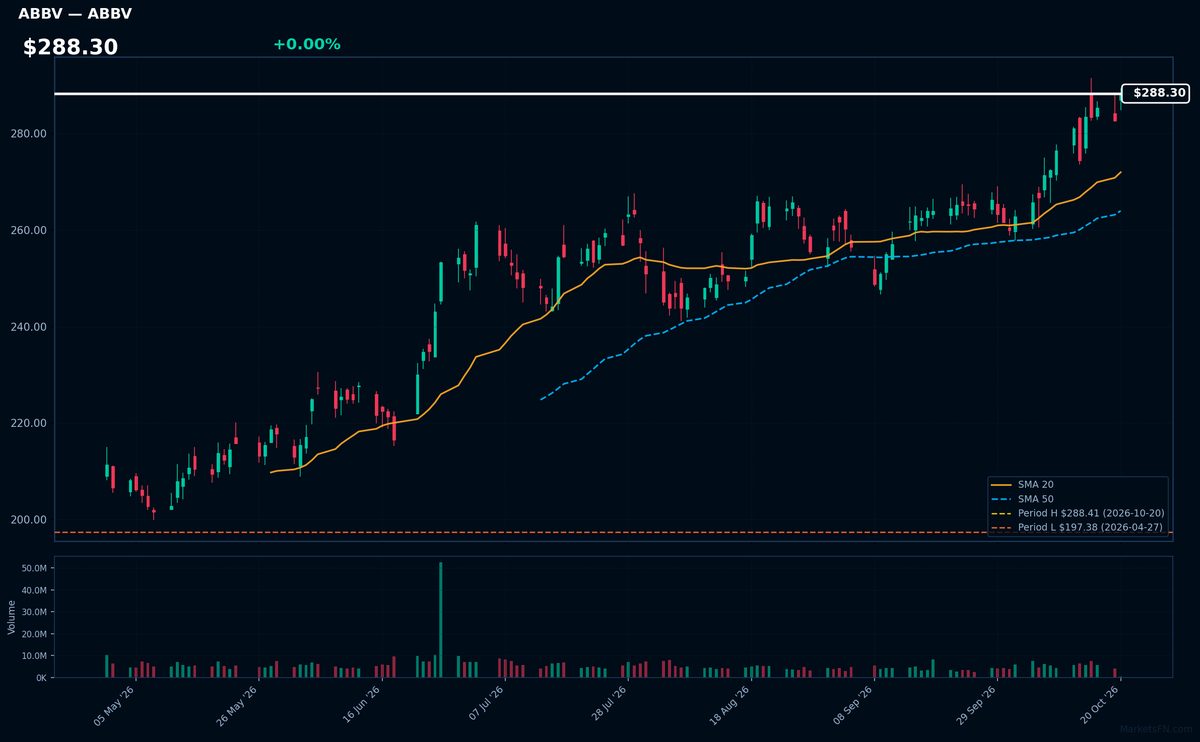Click the 16 Jun '26 date label
The image size is (1200, 742).
point(362,704)
